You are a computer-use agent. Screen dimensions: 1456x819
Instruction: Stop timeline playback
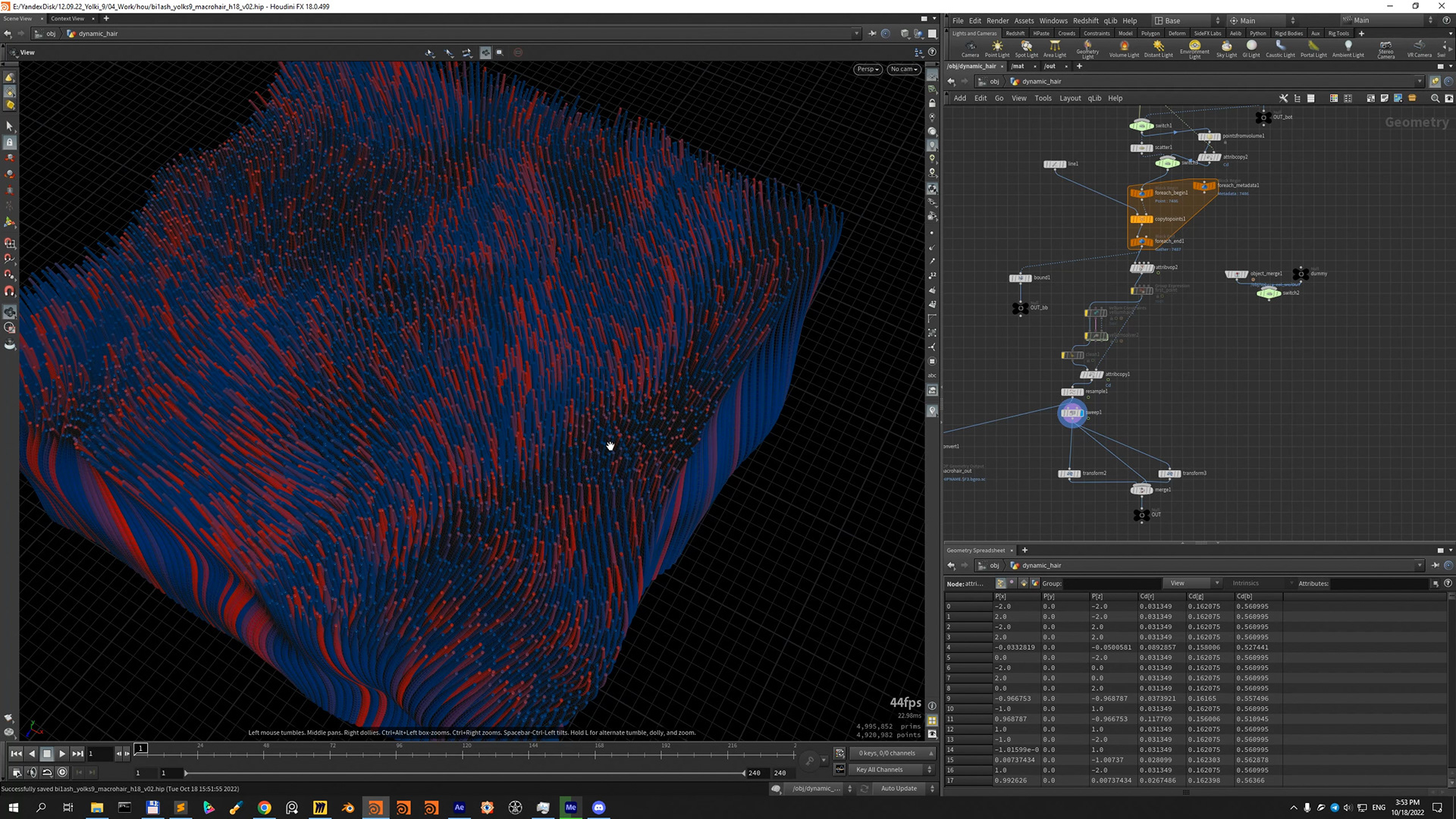pyautogui.click(x=46, y=754)
